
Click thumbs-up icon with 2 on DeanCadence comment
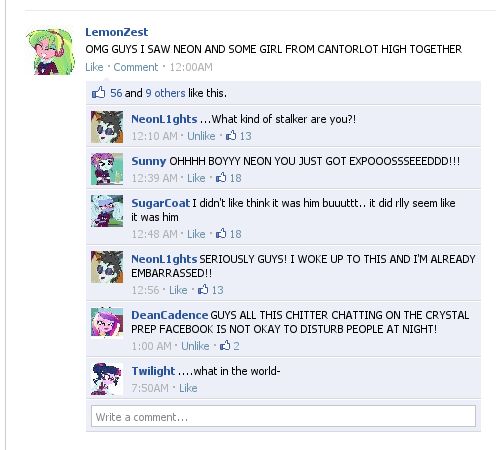[x=225, y=345]
